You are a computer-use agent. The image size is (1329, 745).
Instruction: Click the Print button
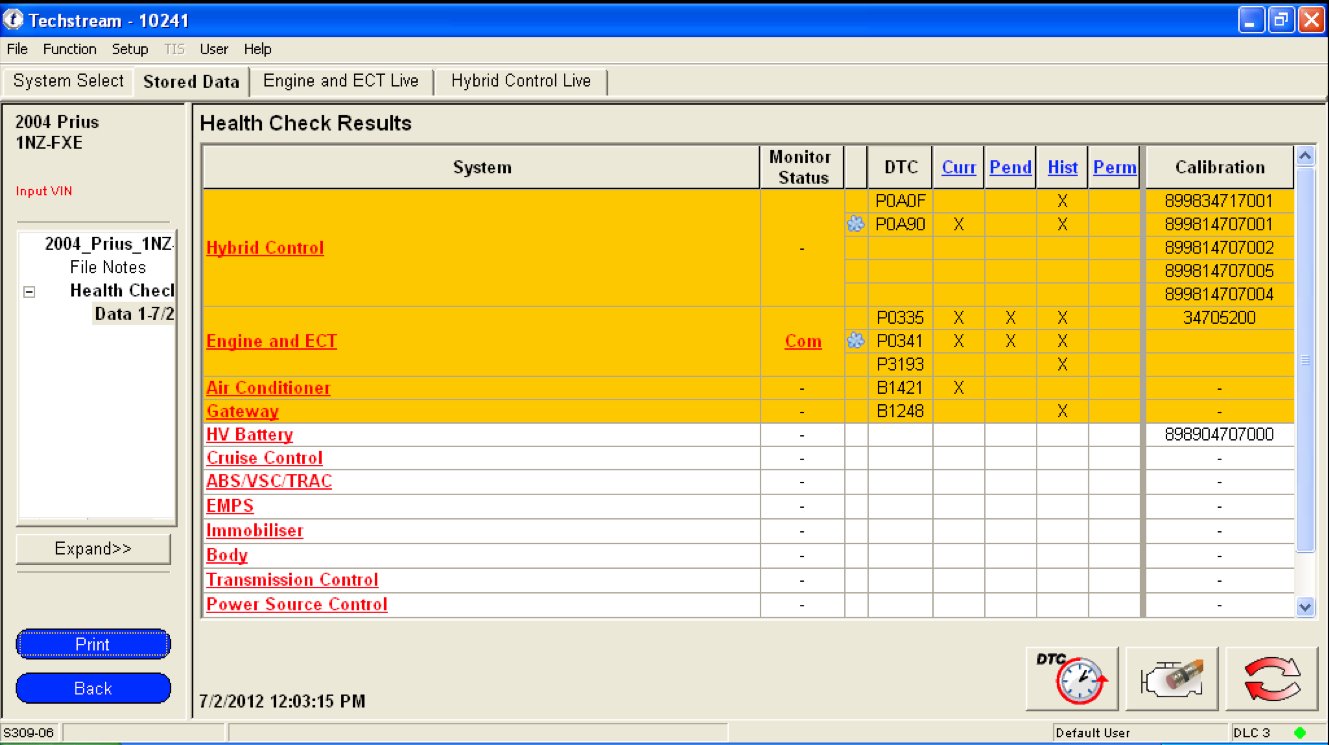point(93,645)
